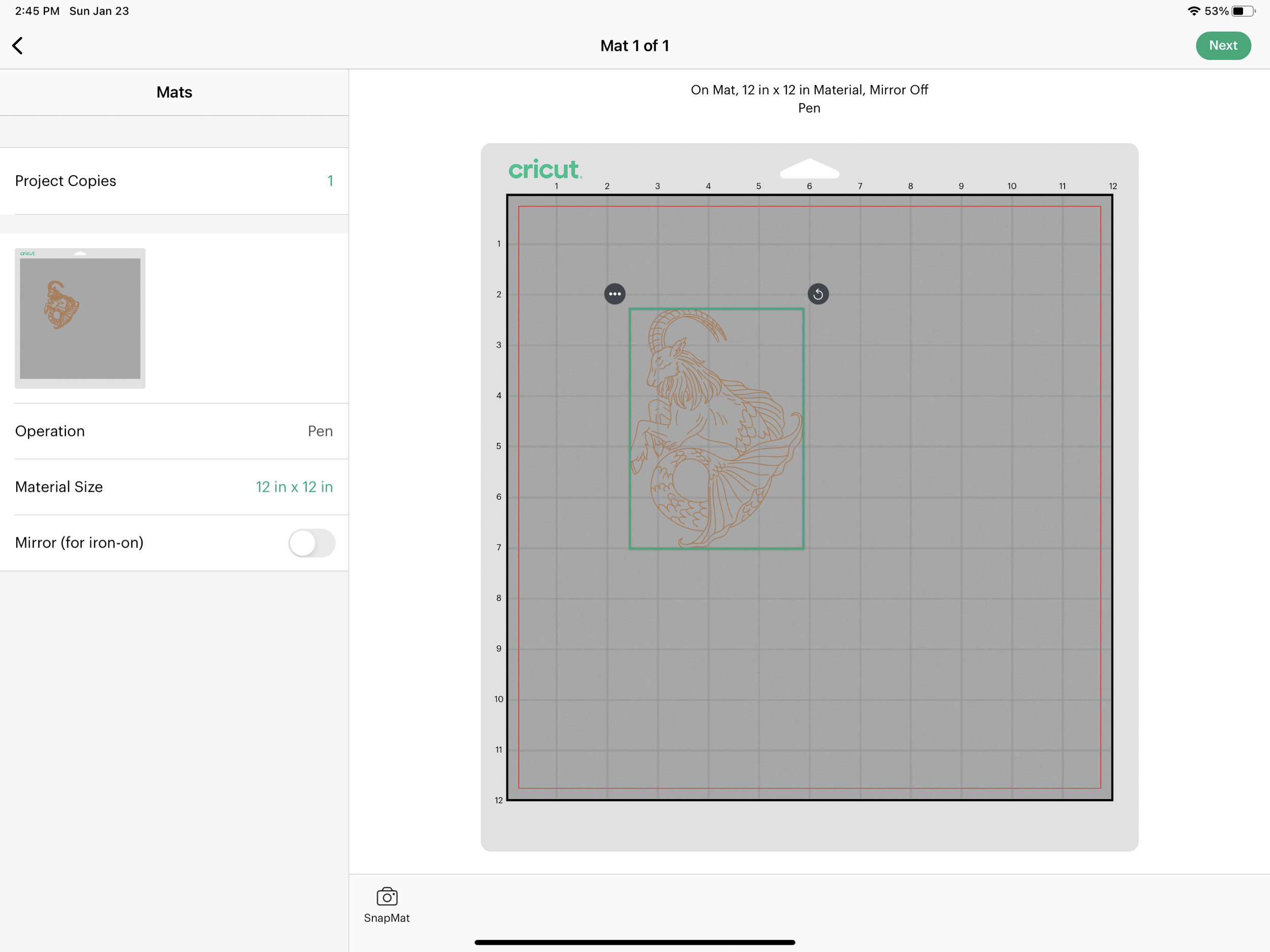Screen dimensions: 1270x952
Task: Tap the Cricut logo on the mat
Action: 544,169
